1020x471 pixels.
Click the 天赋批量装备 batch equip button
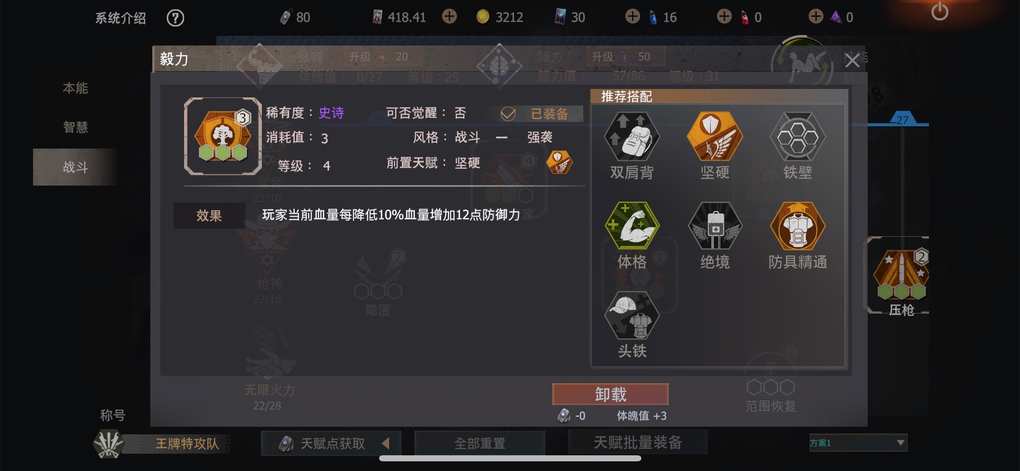click(x=638, y=443)
